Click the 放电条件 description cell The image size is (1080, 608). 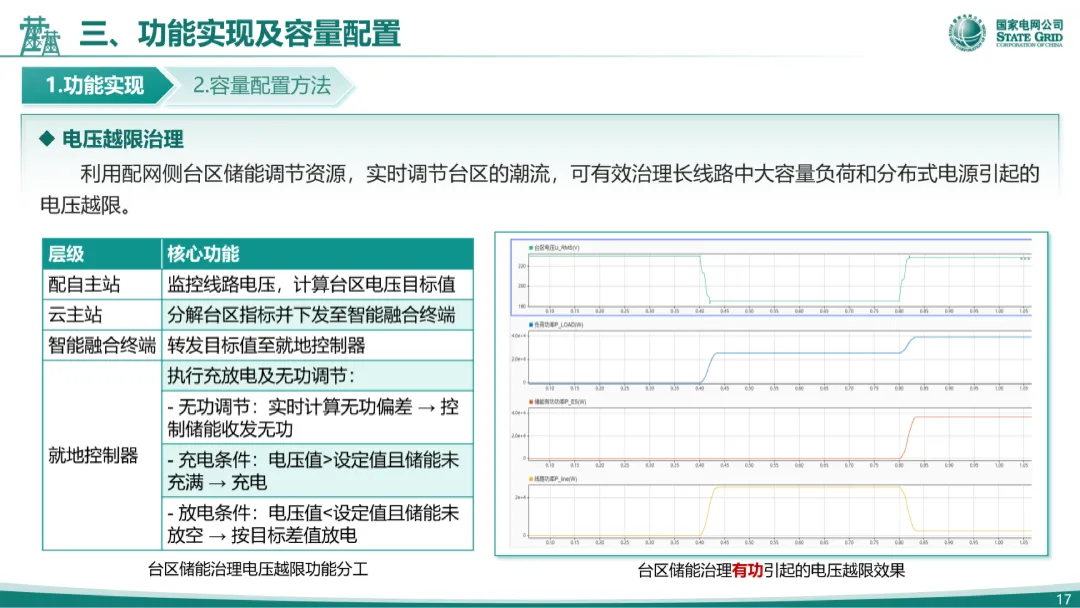pos(318,523)
